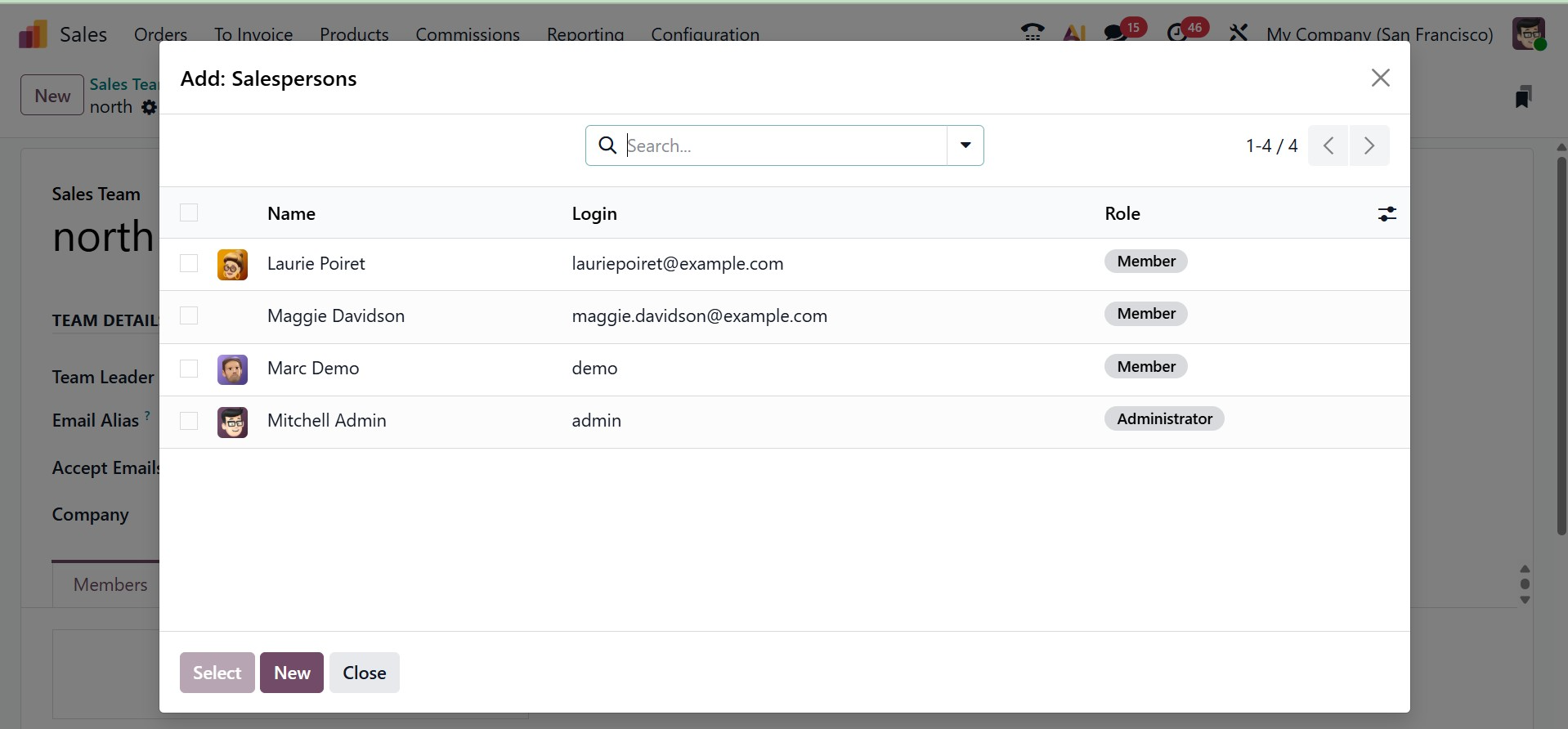Check the Laurie Poiret row checkbox

(189, 263)
